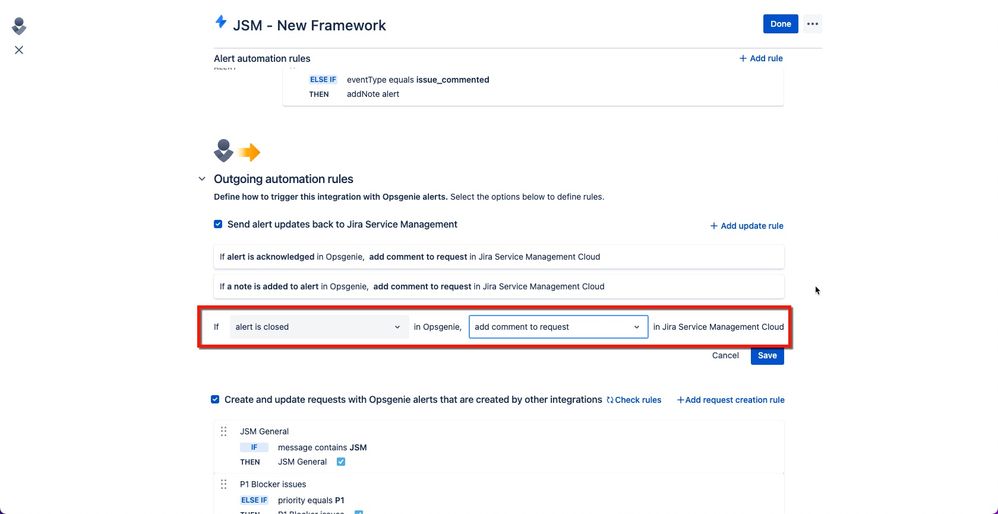This screenshot has width=998, height=514.
Task: Open the 'add comment to request' dropdown
Action: [558, 327]
